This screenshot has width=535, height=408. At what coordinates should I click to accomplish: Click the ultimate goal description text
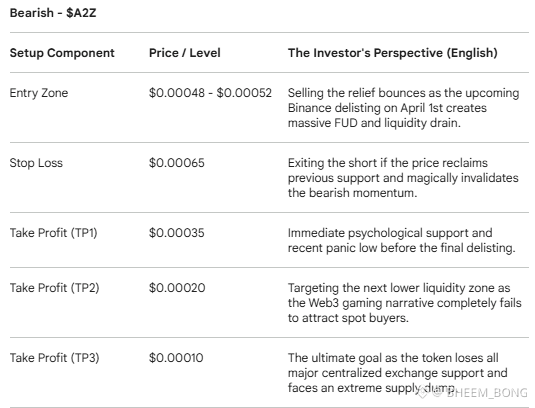pyautogui.click(x=397, y=373)
